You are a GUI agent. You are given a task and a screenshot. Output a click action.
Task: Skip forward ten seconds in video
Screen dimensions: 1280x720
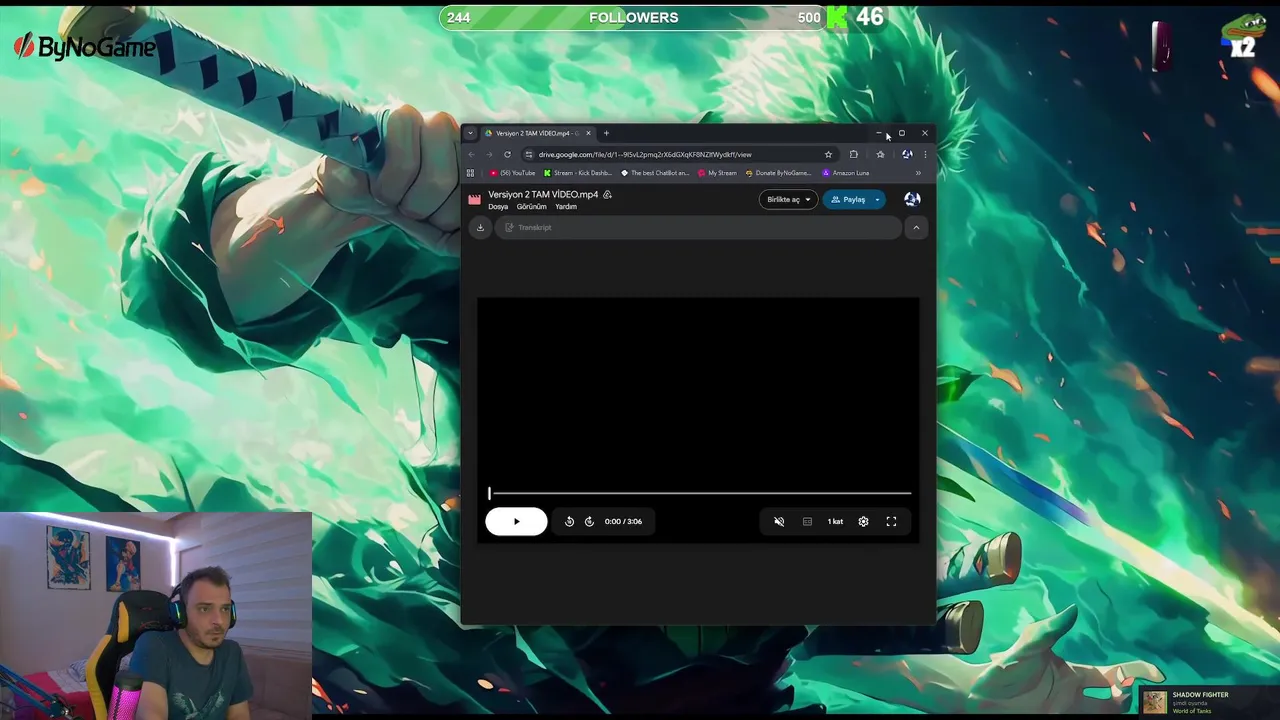pyautogui.click(x=589, y=521)
